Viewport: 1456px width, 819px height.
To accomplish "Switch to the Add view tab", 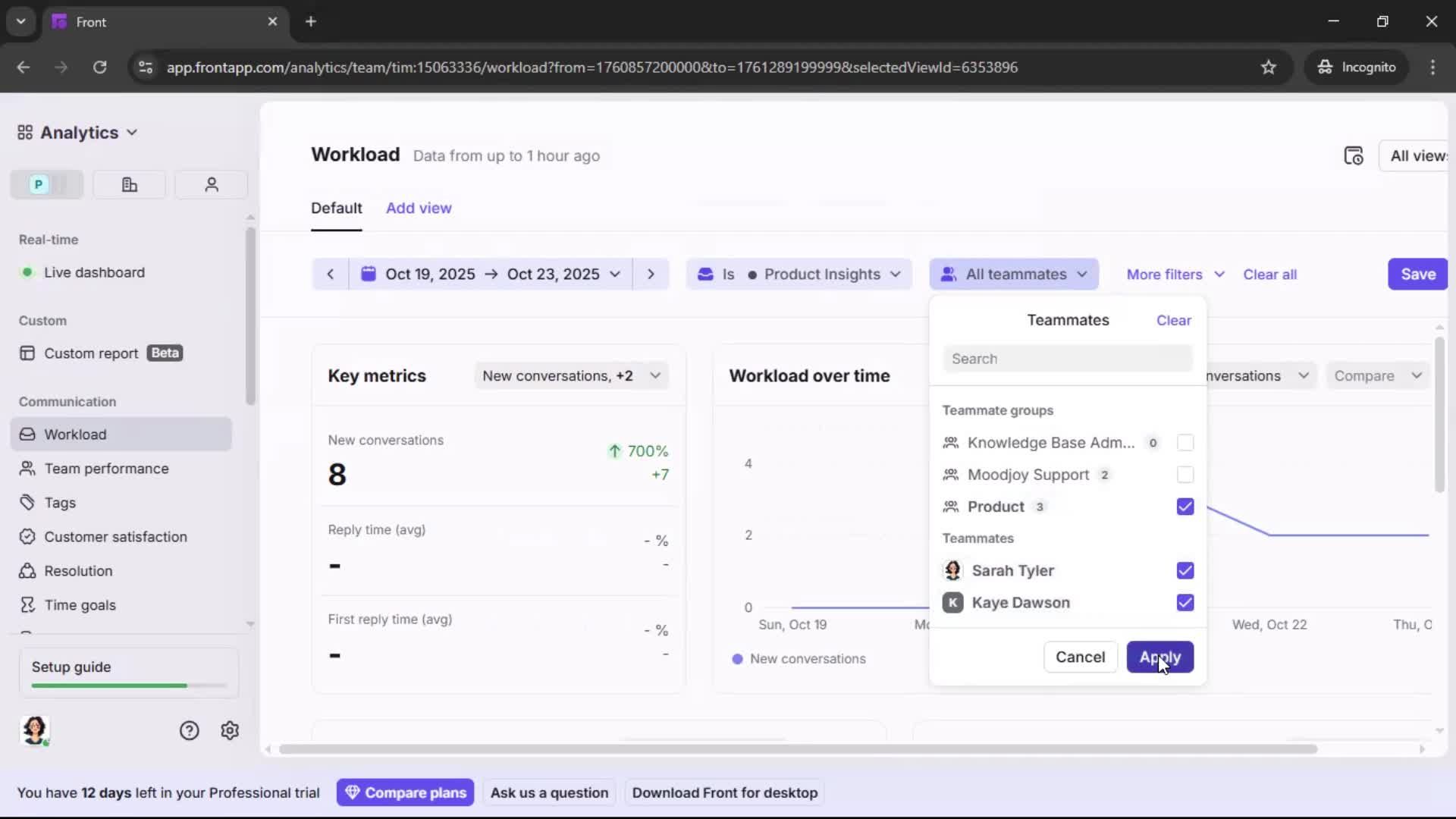I will pos(419,208).
